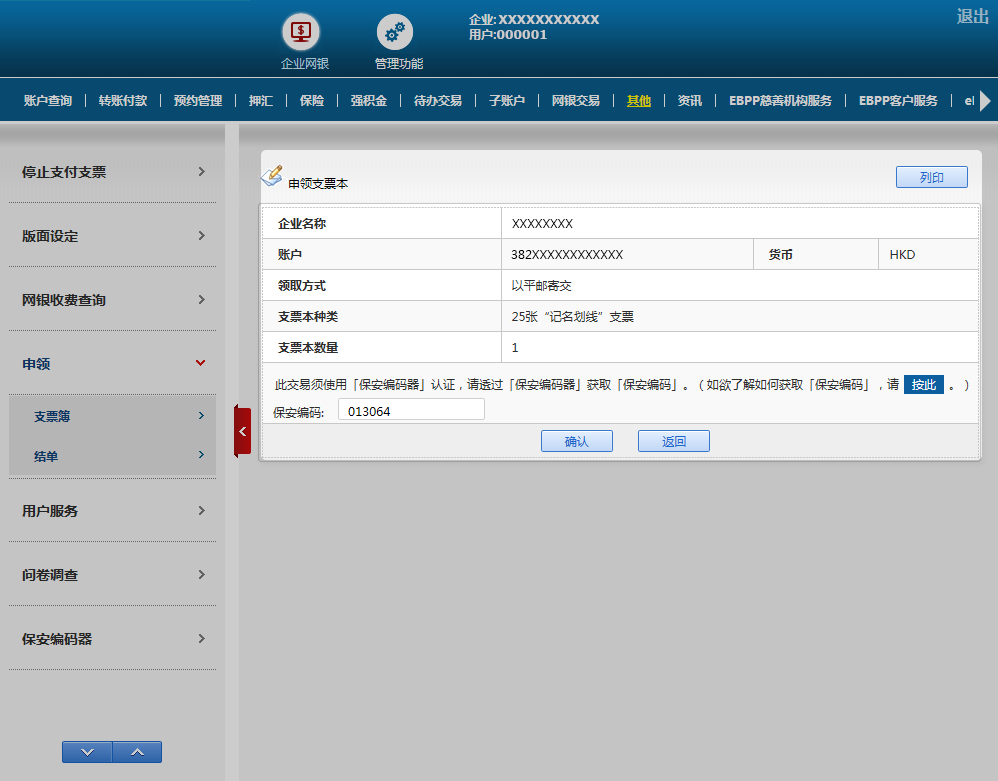Expand the 版面设定 sidebar section
The image size is (998, 781).
pos(112,236)
